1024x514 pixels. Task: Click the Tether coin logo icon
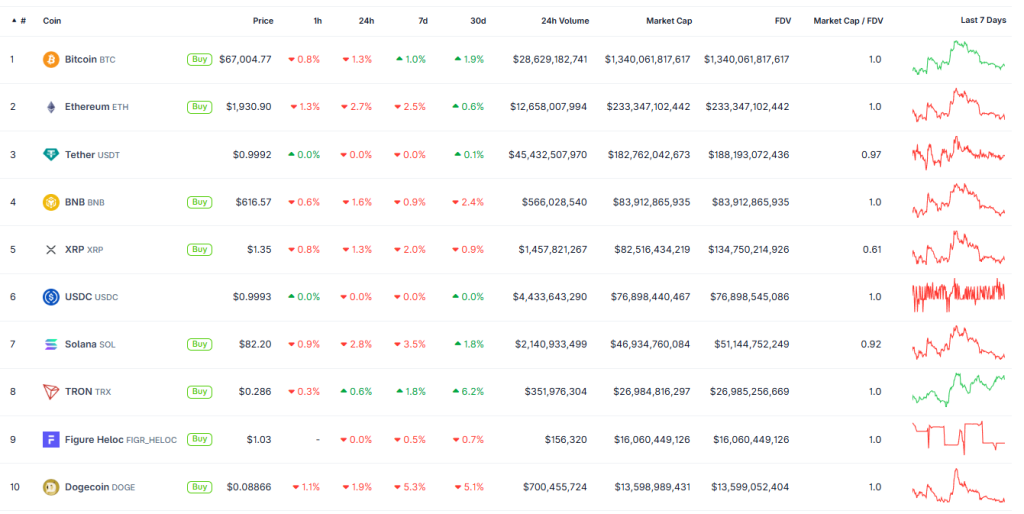coord(51,155)
